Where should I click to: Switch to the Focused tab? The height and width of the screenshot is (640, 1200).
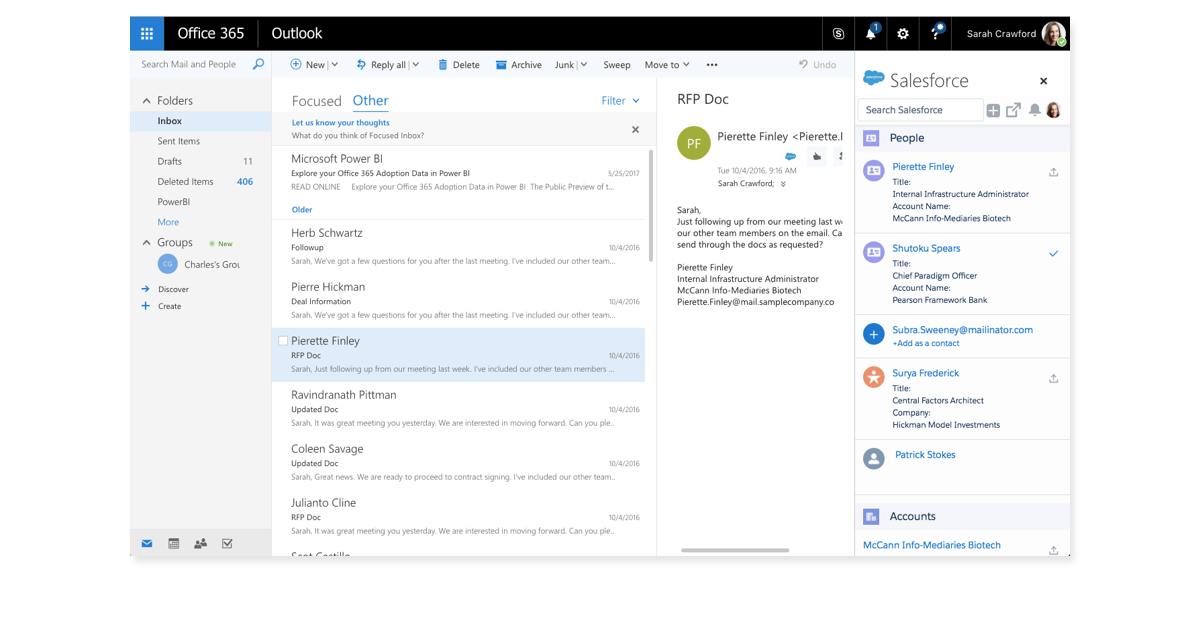coord(316,101)
